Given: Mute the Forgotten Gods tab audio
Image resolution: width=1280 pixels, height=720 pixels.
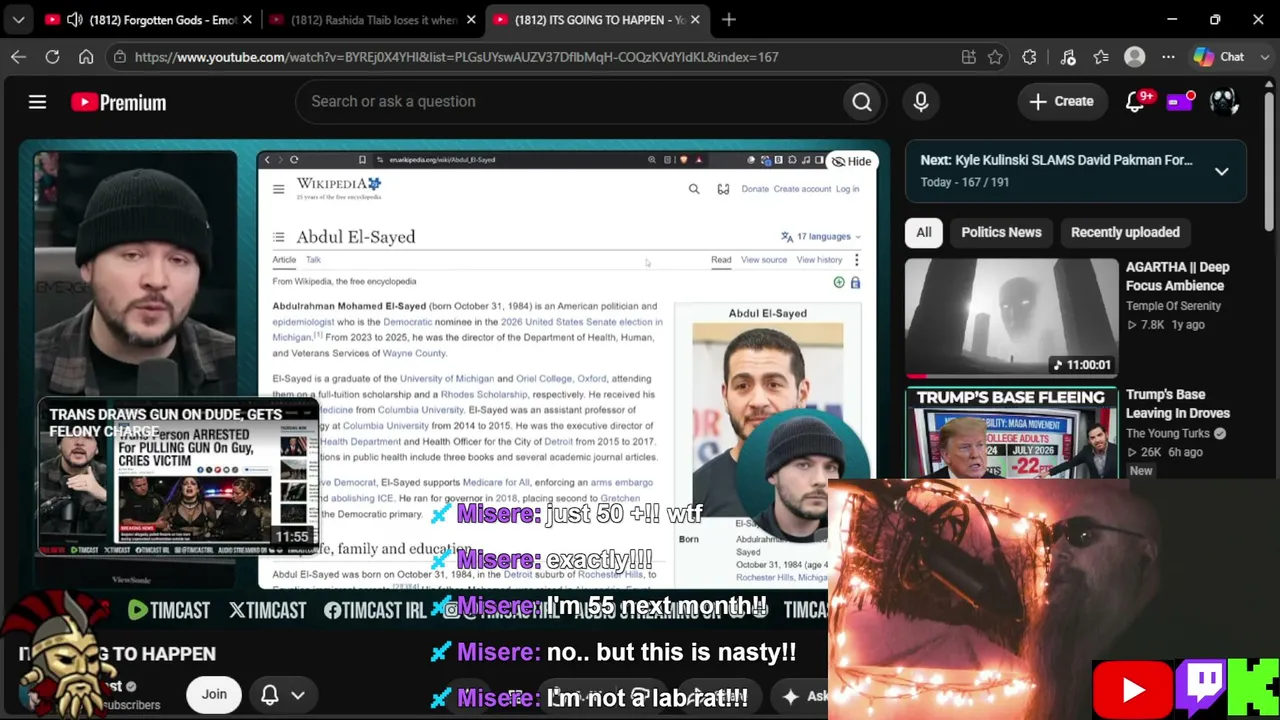Looking at the screenshot, I should coord(74,20).
